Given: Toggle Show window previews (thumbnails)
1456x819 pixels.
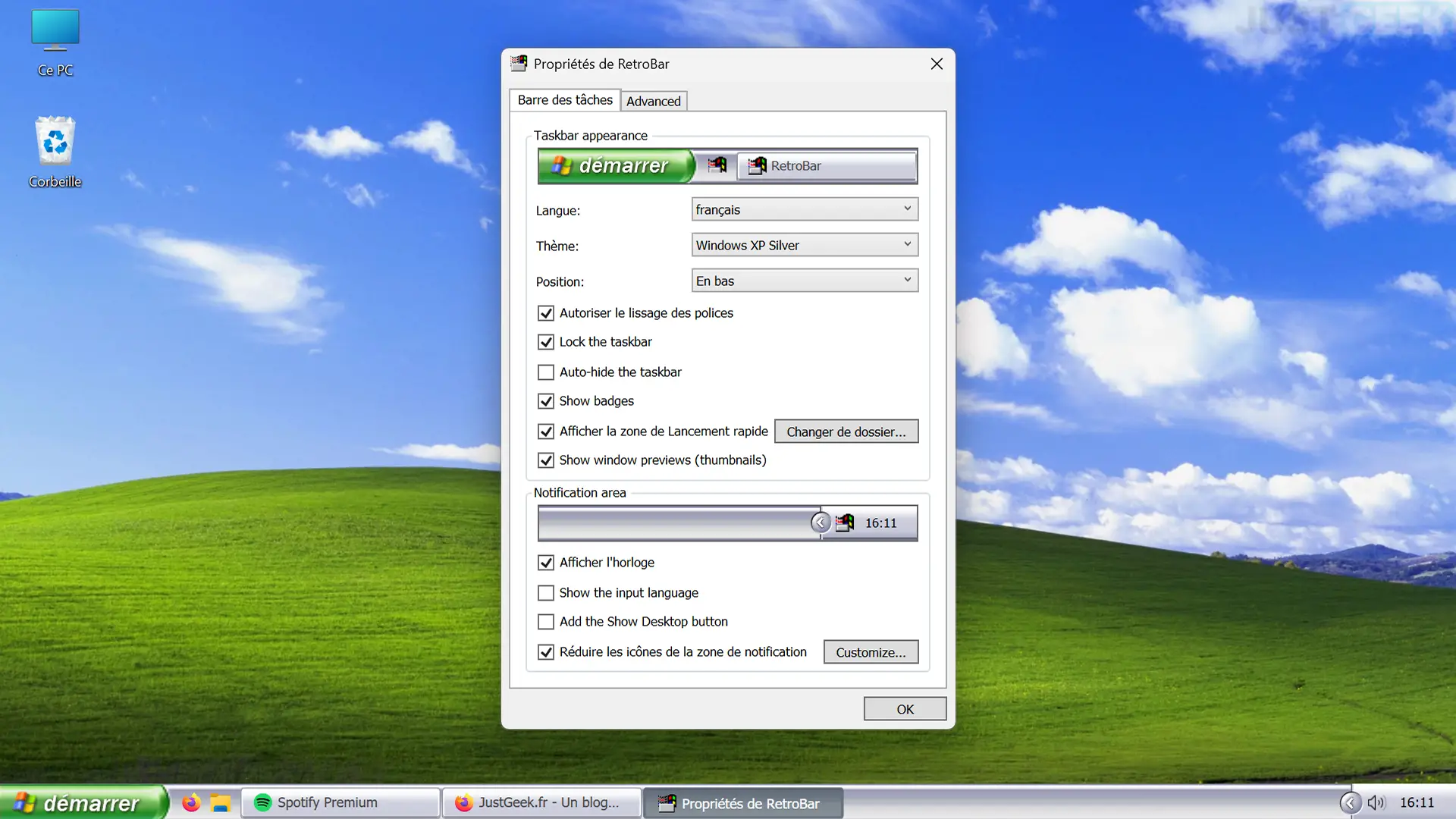Looking at the screenshot, I should [x=546, y=460].
